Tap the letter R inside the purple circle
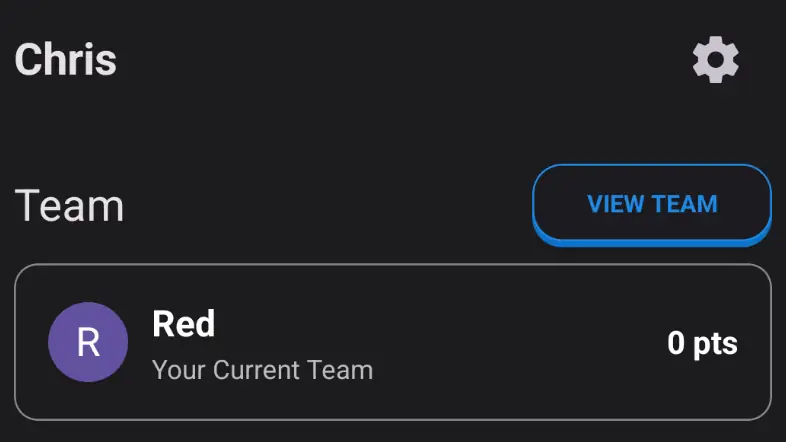This screenshot has height=442, width=786. [88, 342]
